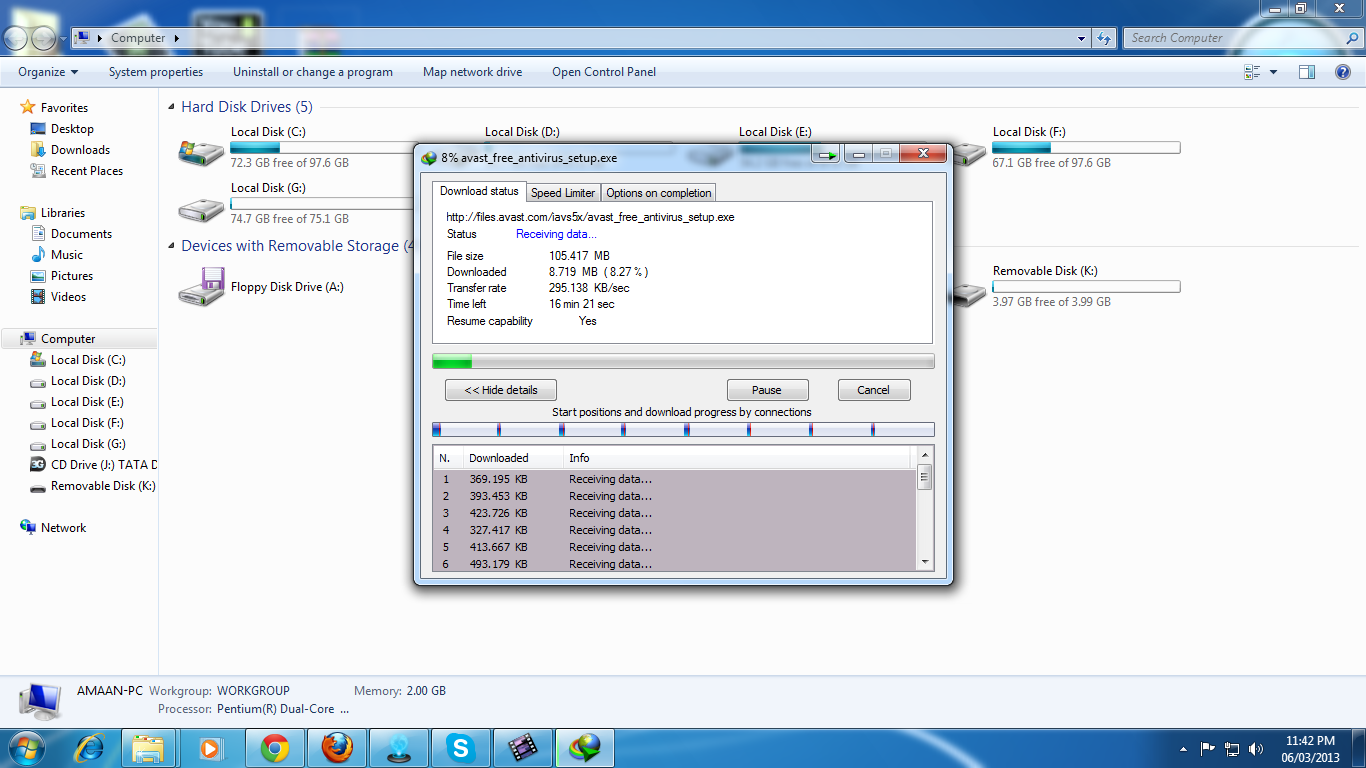This screenshot has width=1366, height=768.
Task: Open the Organize dropdown menu
Action: tap(48, 72)
